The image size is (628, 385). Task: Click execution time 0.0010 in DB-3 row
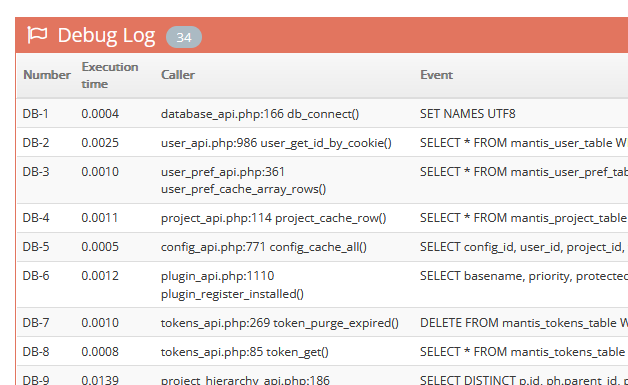[x=100, y=172]
